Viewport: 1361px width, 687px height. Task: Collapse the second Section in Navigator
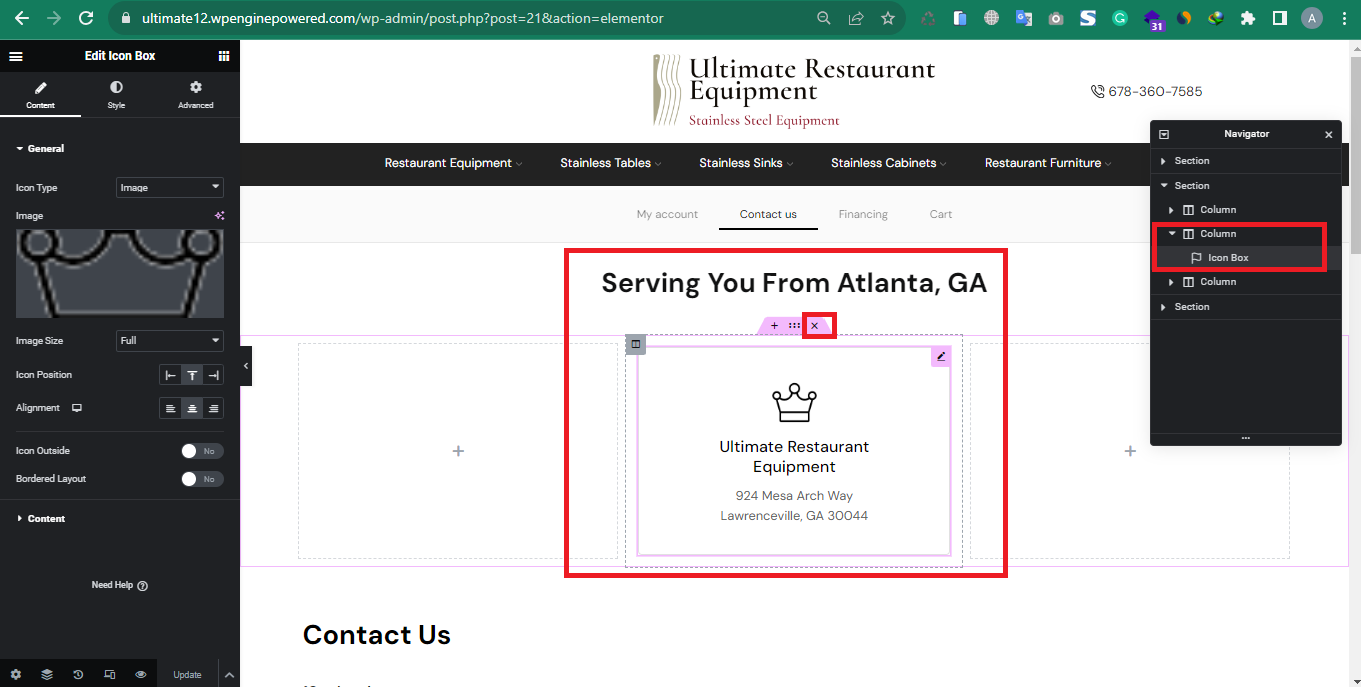tap(1163, 186)
